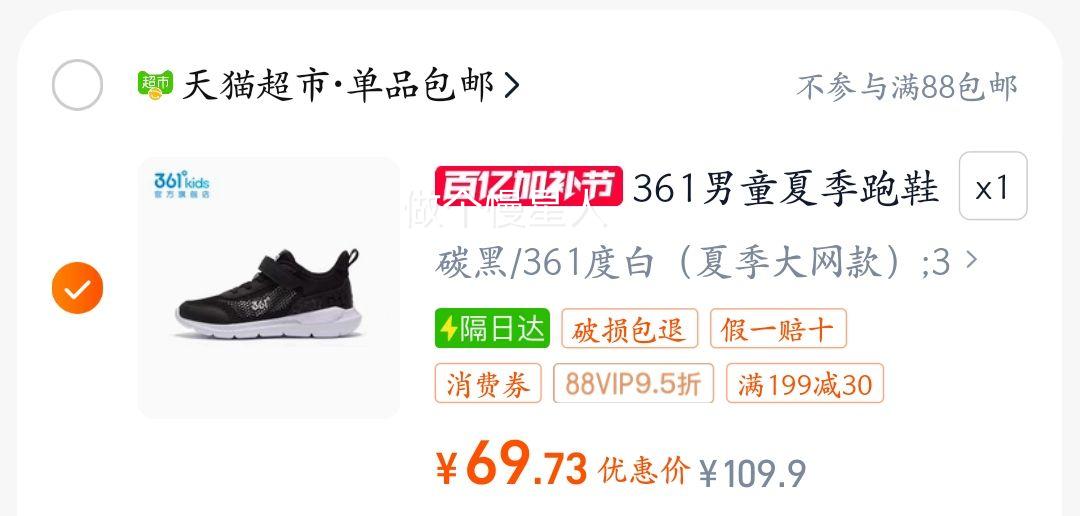Open the 天猫超市·单品包邮 store chevron
Image resolution: width=1080 pixels, height=516 pixels.
[x=511, y=85]
